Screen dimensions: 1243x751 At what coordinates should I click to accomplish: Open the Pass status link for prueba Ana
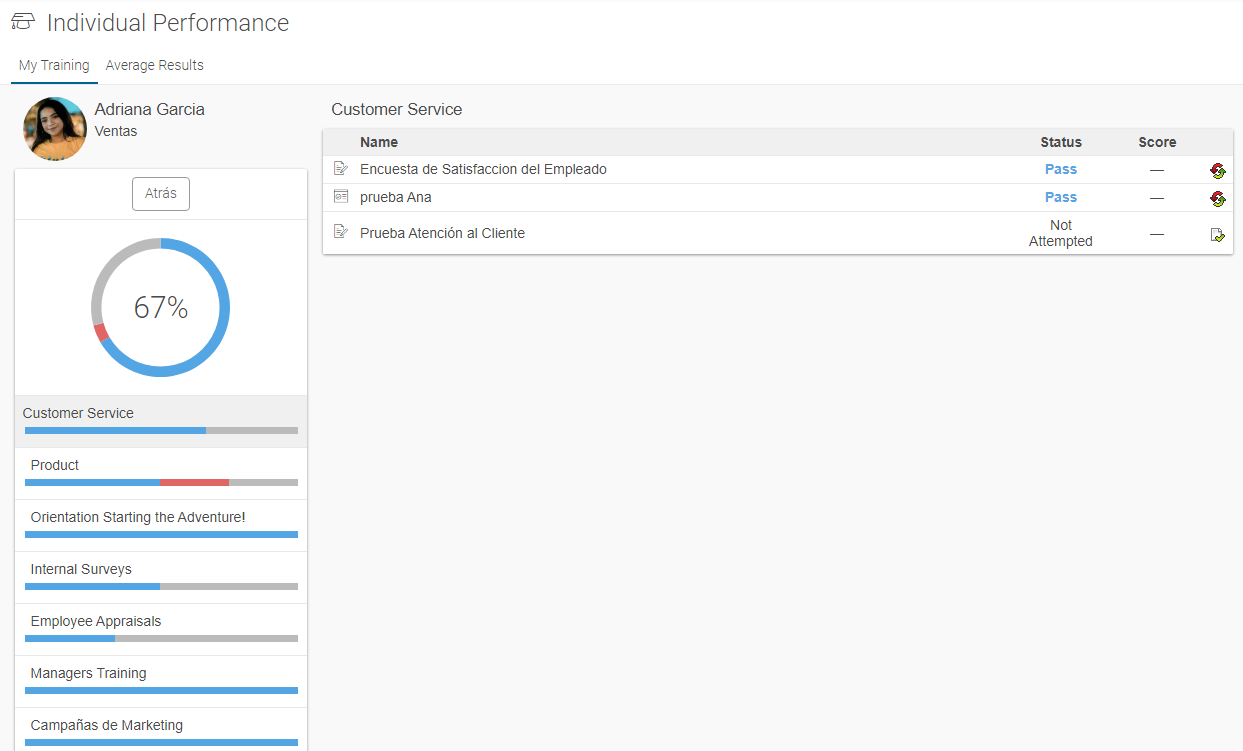pos(1060,197)
